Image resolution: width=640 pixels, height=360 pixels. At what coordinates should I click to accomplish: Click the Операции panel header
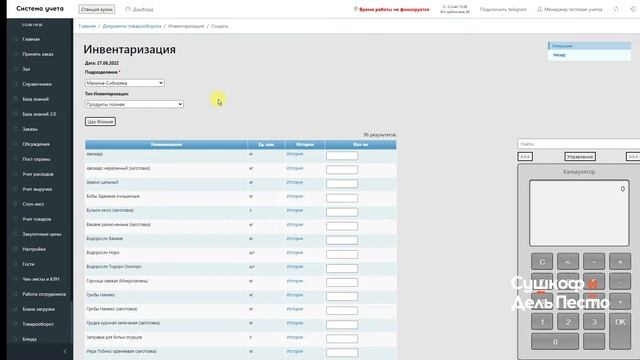click(x=589, y=46)
